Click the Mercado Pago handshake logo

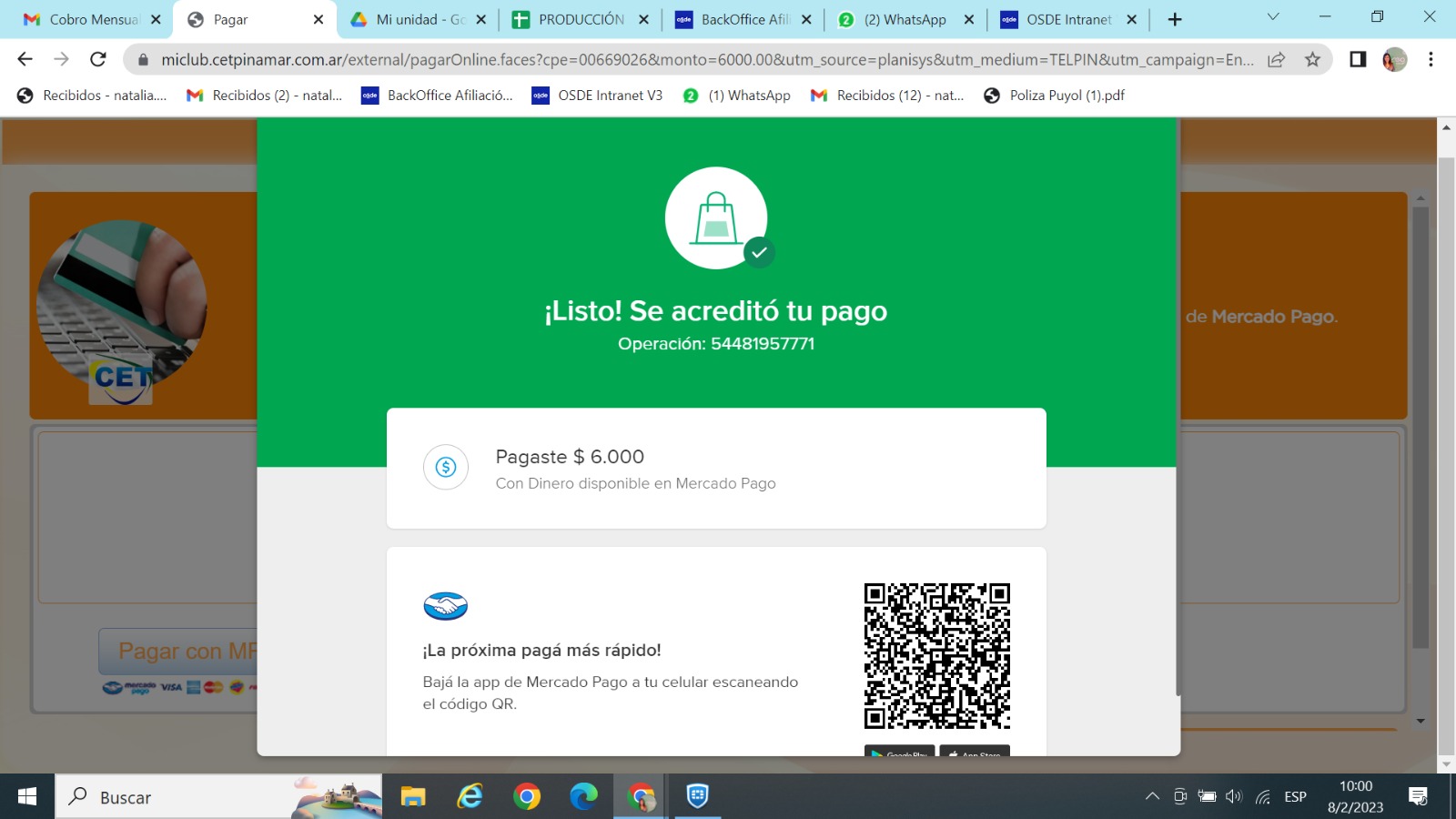point(445,606)
